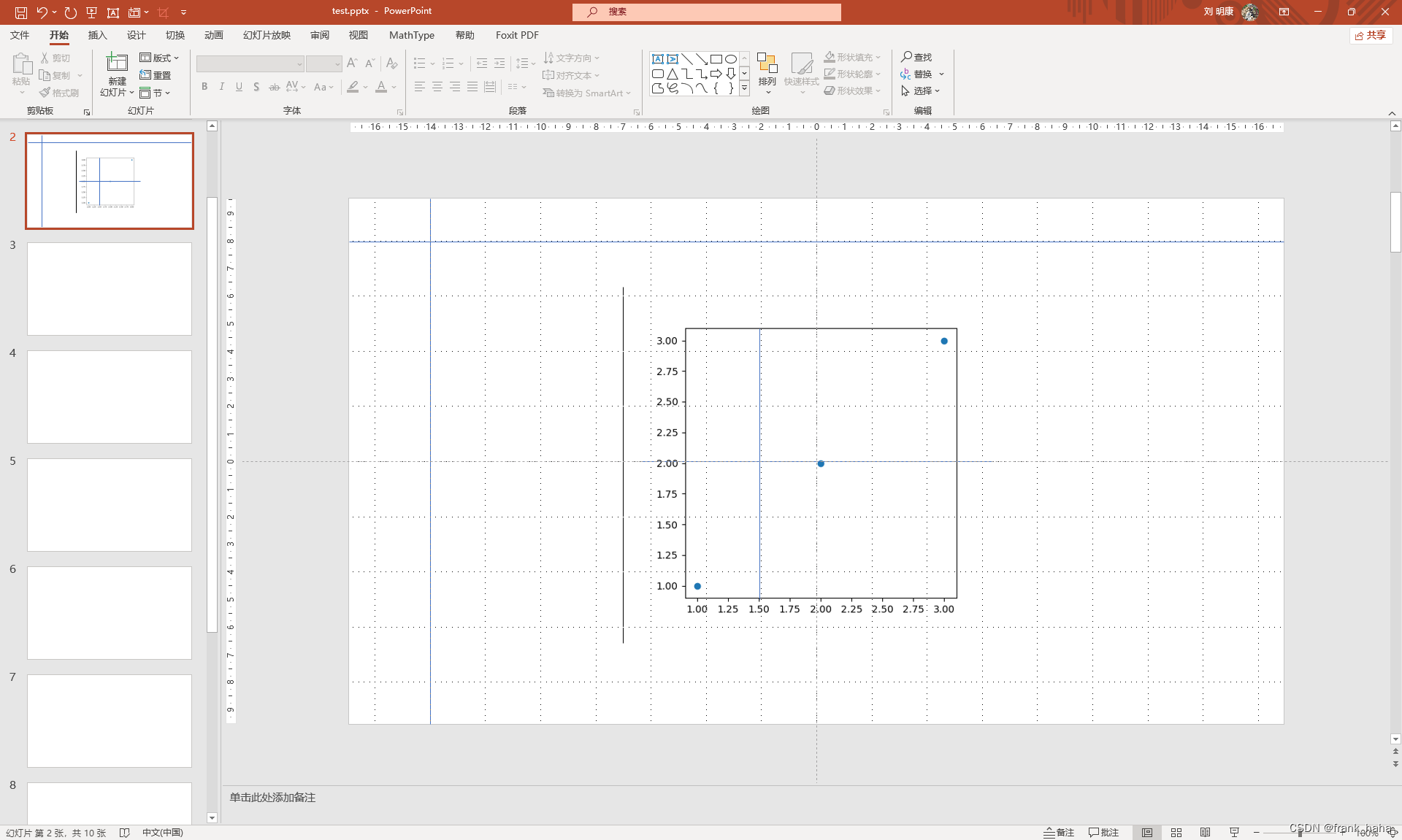Open the Insert (插入) ribbon tab
The image size is (1402, 840).
coord(97,35)
